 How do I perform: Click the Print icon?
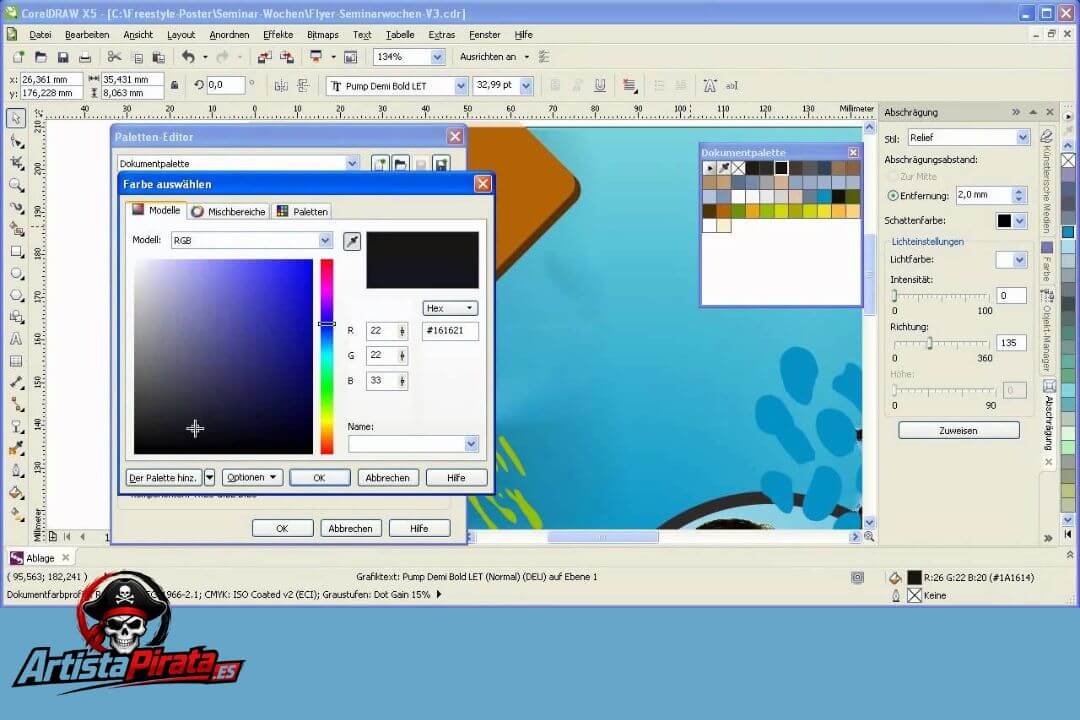85,57
